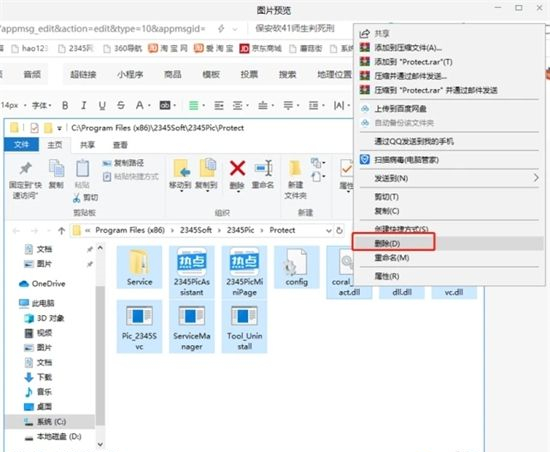The height and width of the screenshot is (452, 550).
Task: Select the Pic_2345Svc file
Action: pyautogui.click(x=139, y=326)
